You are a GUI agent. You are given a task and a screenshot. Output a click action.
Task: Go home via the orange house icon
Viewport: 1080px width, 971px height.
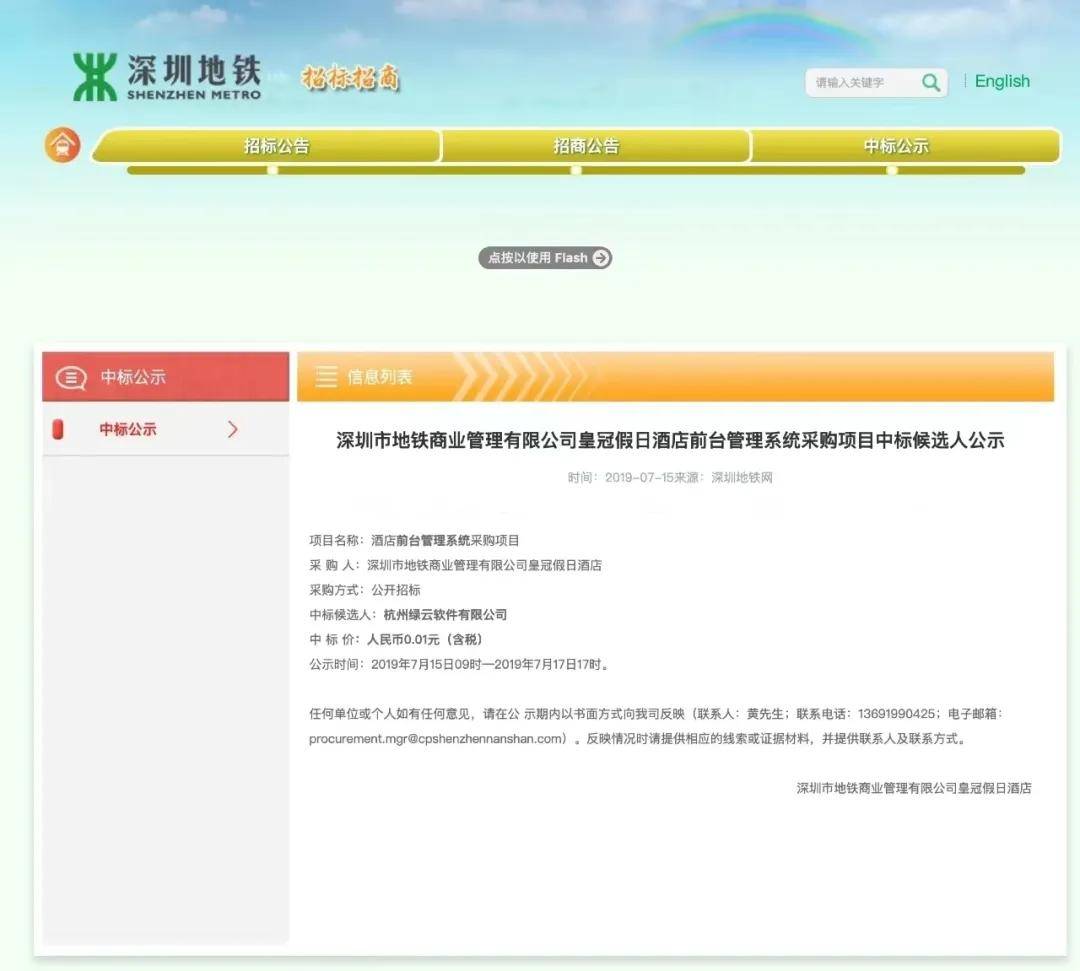[62, 145]
